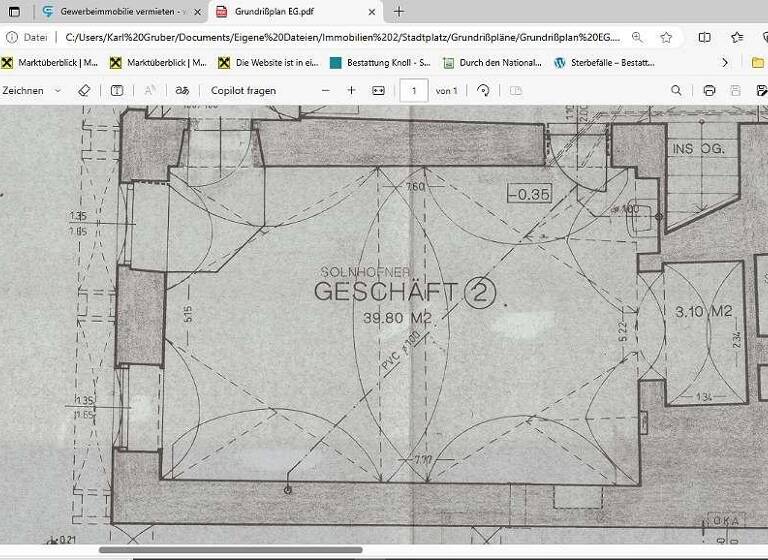Show more bookmarks with chevron
The image size is (768, 560).
725,63
